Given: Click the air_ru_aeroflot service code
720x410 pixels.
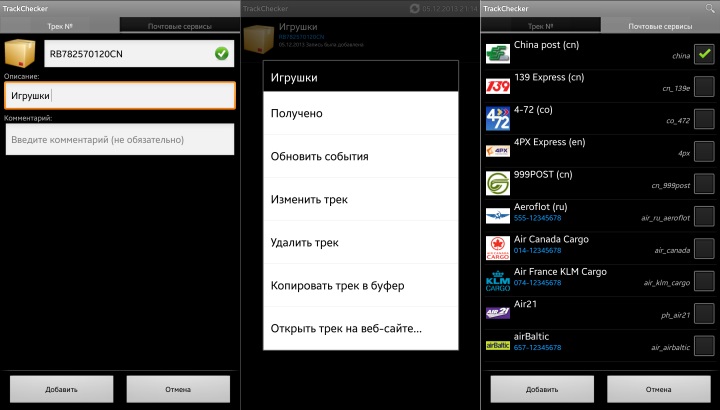Looking at the screenshot, I should point(665,218).
